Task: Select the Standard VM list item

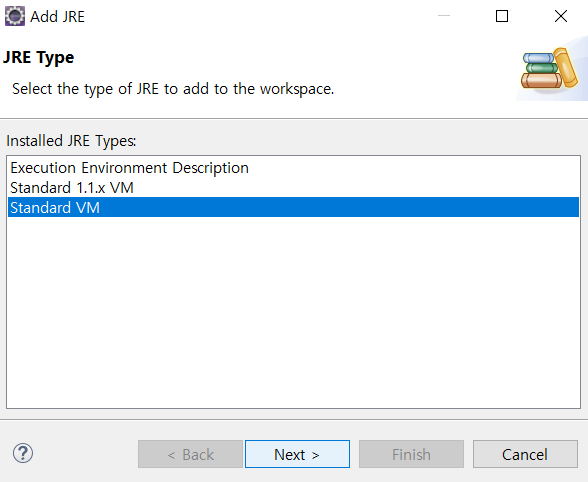Action: pyautogui.click(x=293, y=207)
